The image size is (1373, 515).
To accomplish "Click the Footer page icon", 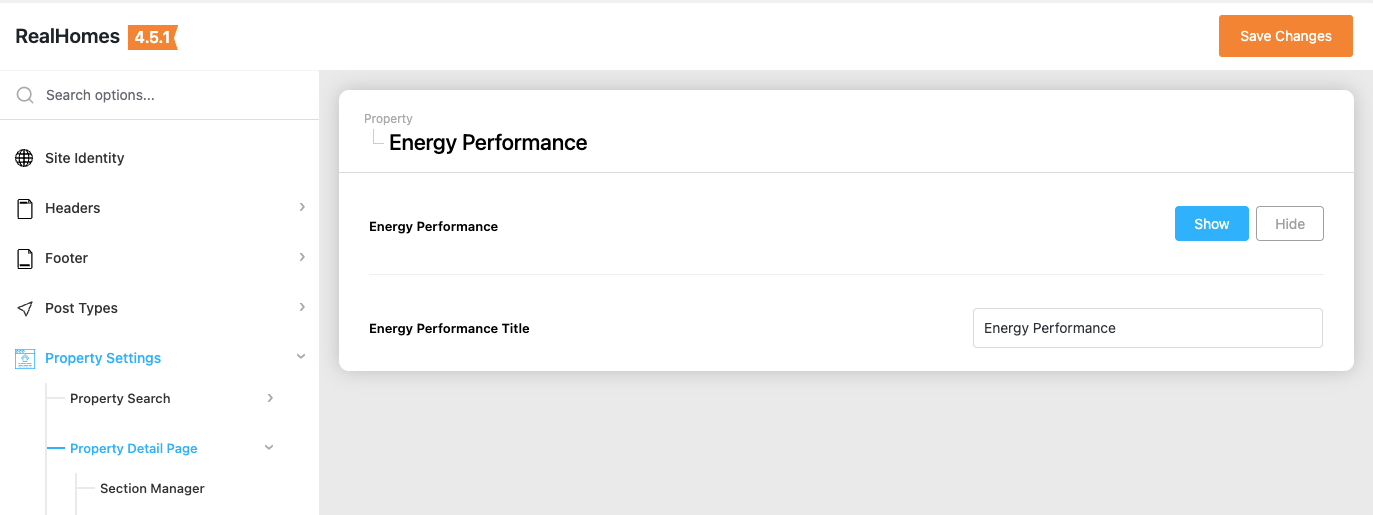I will pos(24,258).
